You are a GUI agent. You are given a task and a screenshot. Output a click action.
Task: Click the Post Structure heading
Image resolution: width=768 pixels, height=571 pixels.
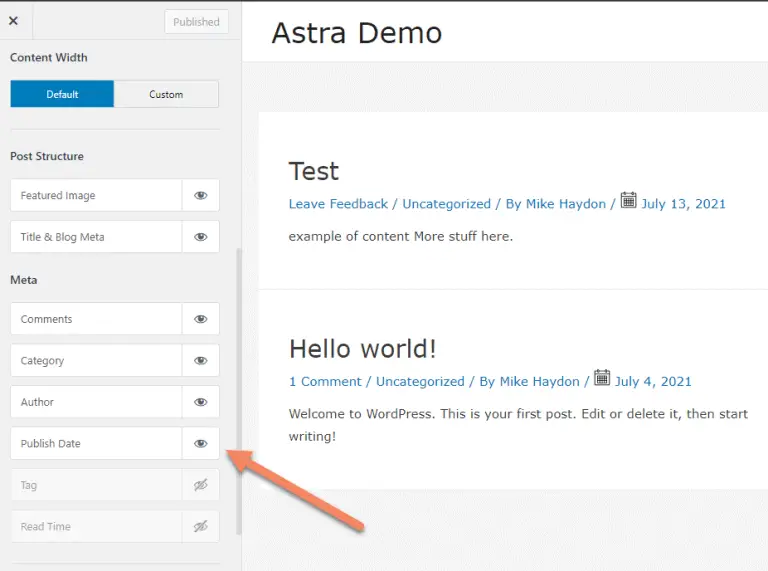click(47, 156)
